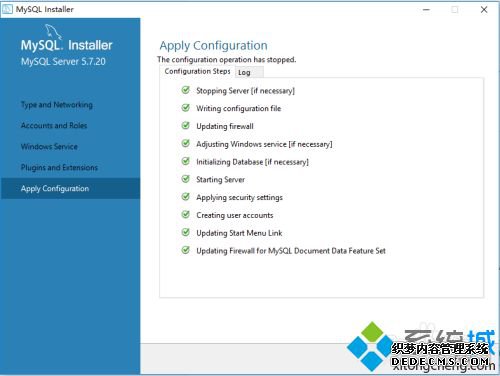Switch to the Log tab
Viewport: 500px width, 376px height.
(x=249, y=72)
